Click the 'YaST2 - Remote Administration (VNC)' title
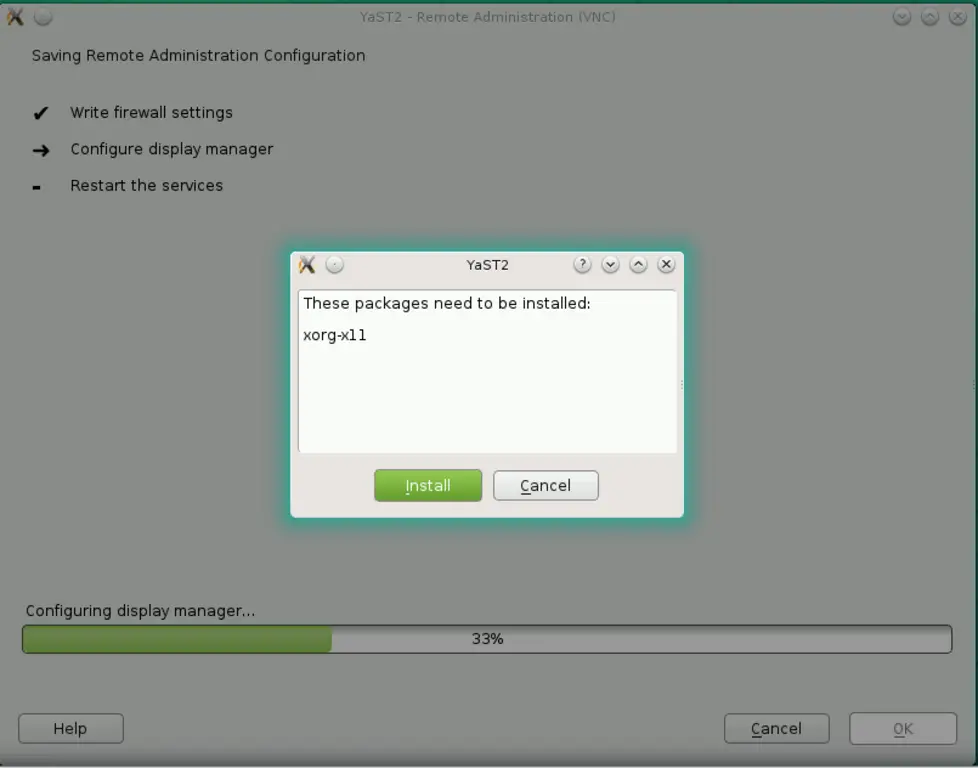The width and height of the screenshot is (978, 768). (487, 17)
